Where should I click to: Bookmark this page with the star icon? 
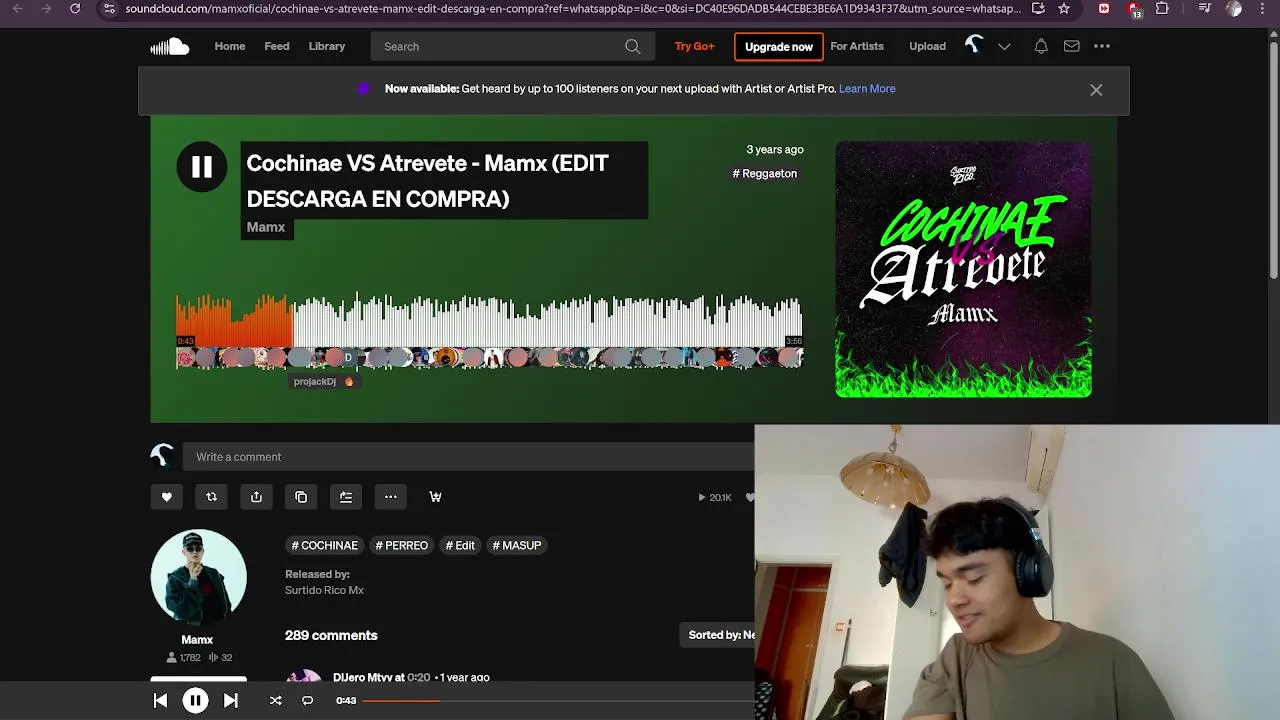[1064, 8]
